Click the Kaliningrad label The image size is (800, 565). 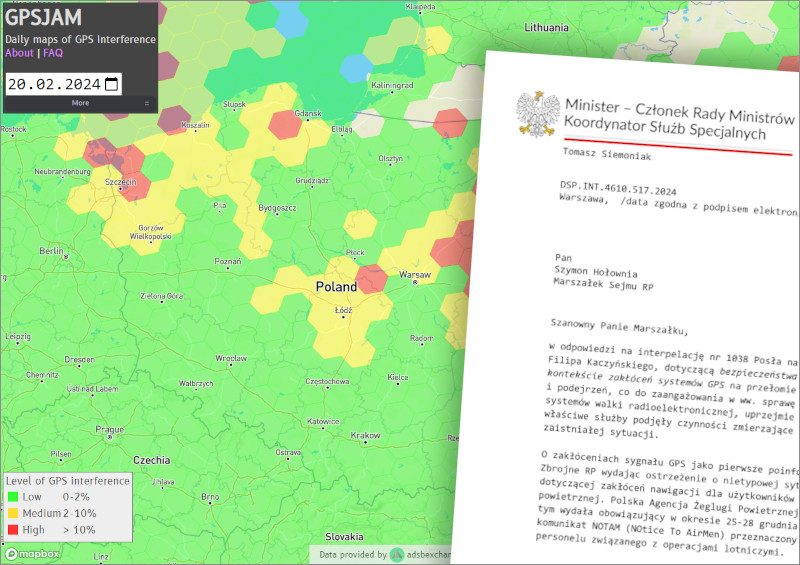click(392, 85)
